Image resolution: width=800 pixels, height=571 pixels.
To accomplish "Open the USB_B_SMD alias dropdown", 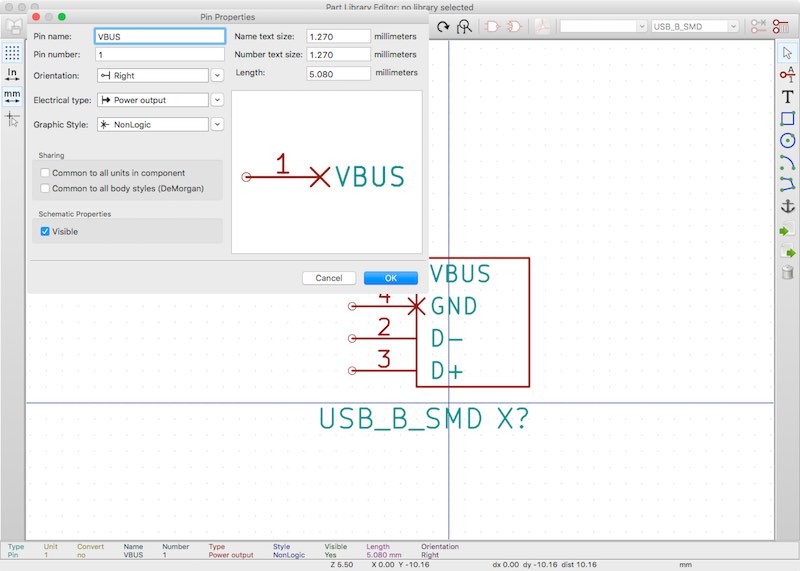I will pos(694,27).
